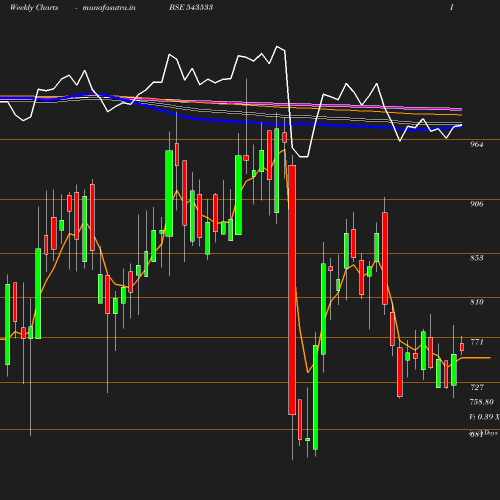Click the "BSE 543533" ticker label
This screenshot has width=500, height=500.
pyautogui.click(x=191, y=7)
